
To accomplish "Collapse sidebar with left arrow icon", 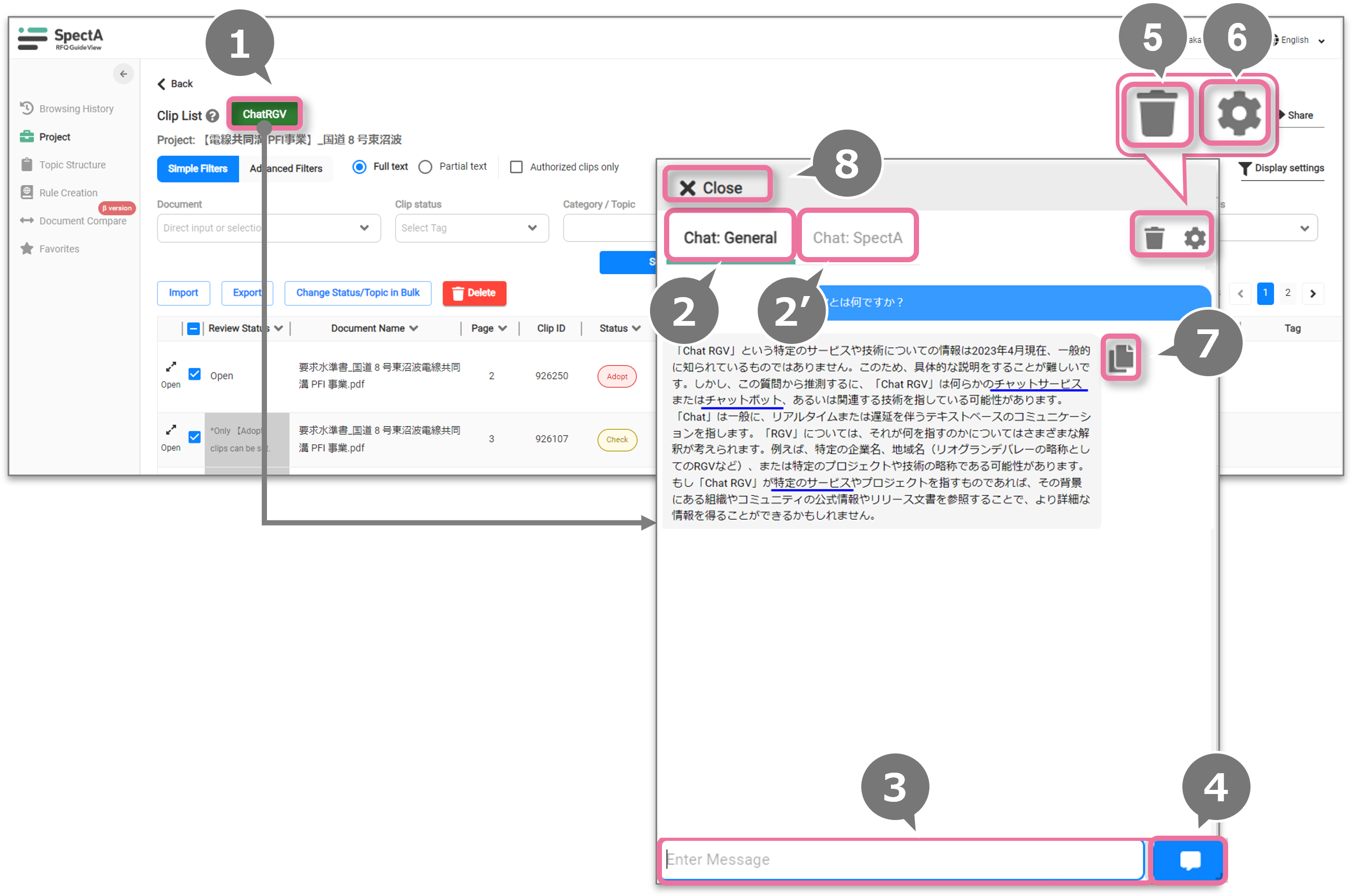I will (123, 74).
